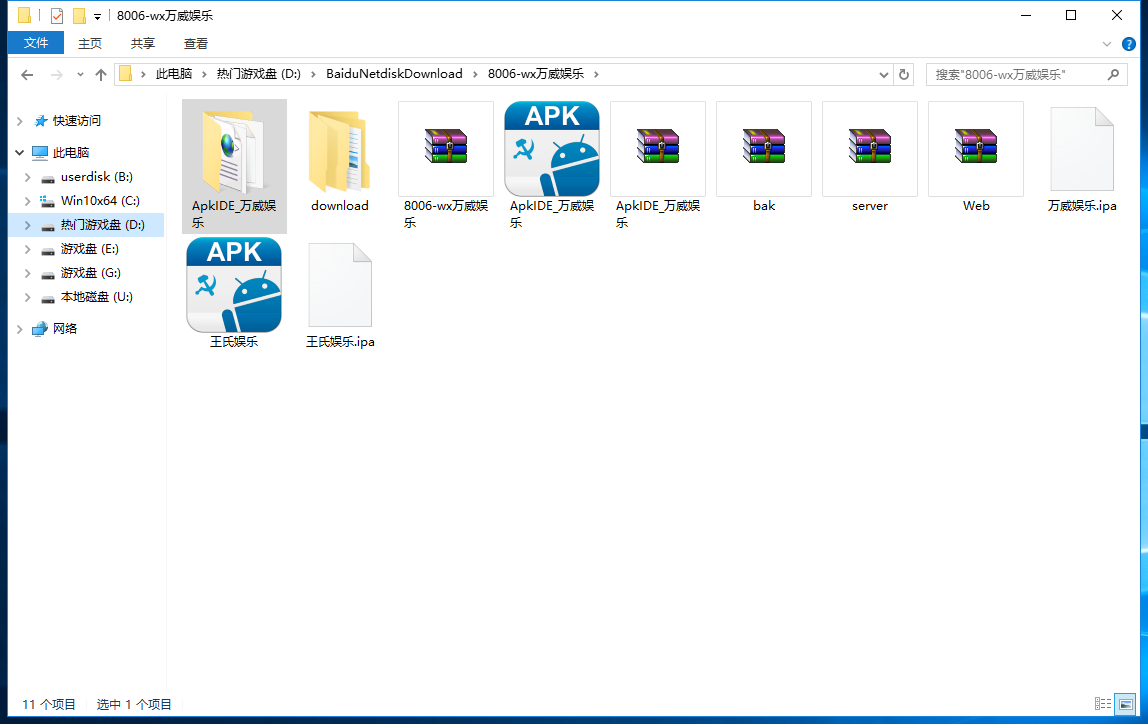Viewport: 1148px width, 724px height.
Task: Click the new folder icon in title bar
Action: pos(79,15)
